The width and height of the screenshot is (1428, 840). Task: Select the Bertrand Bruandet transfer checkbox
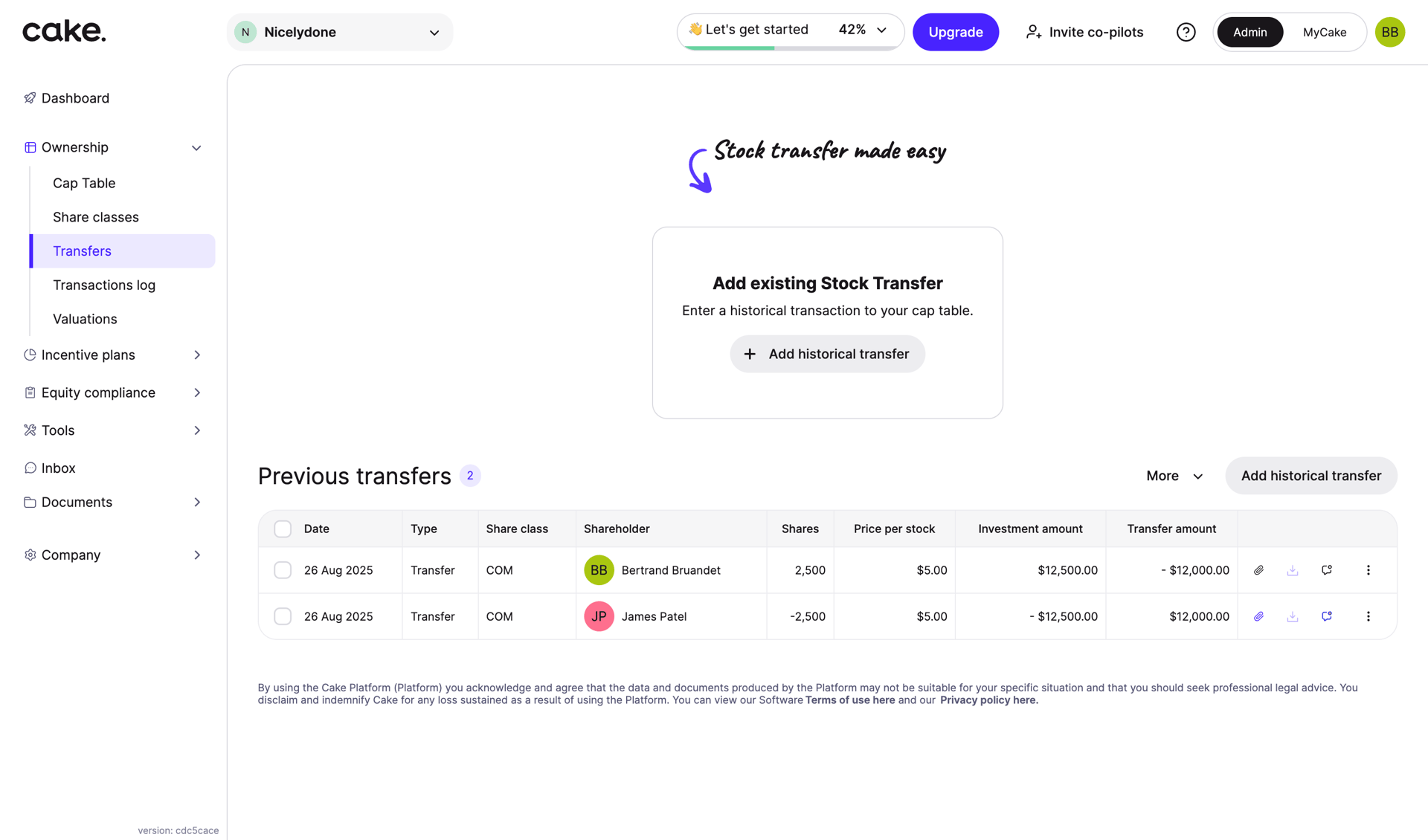tap(283, 570)
